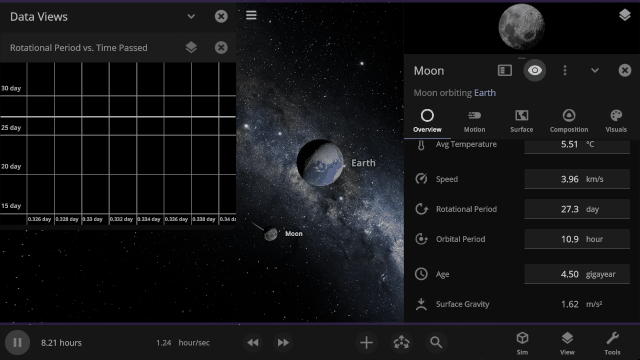Change the gigayear age unit
Viewport: 640px width, 360px height.
pos(600,274)
